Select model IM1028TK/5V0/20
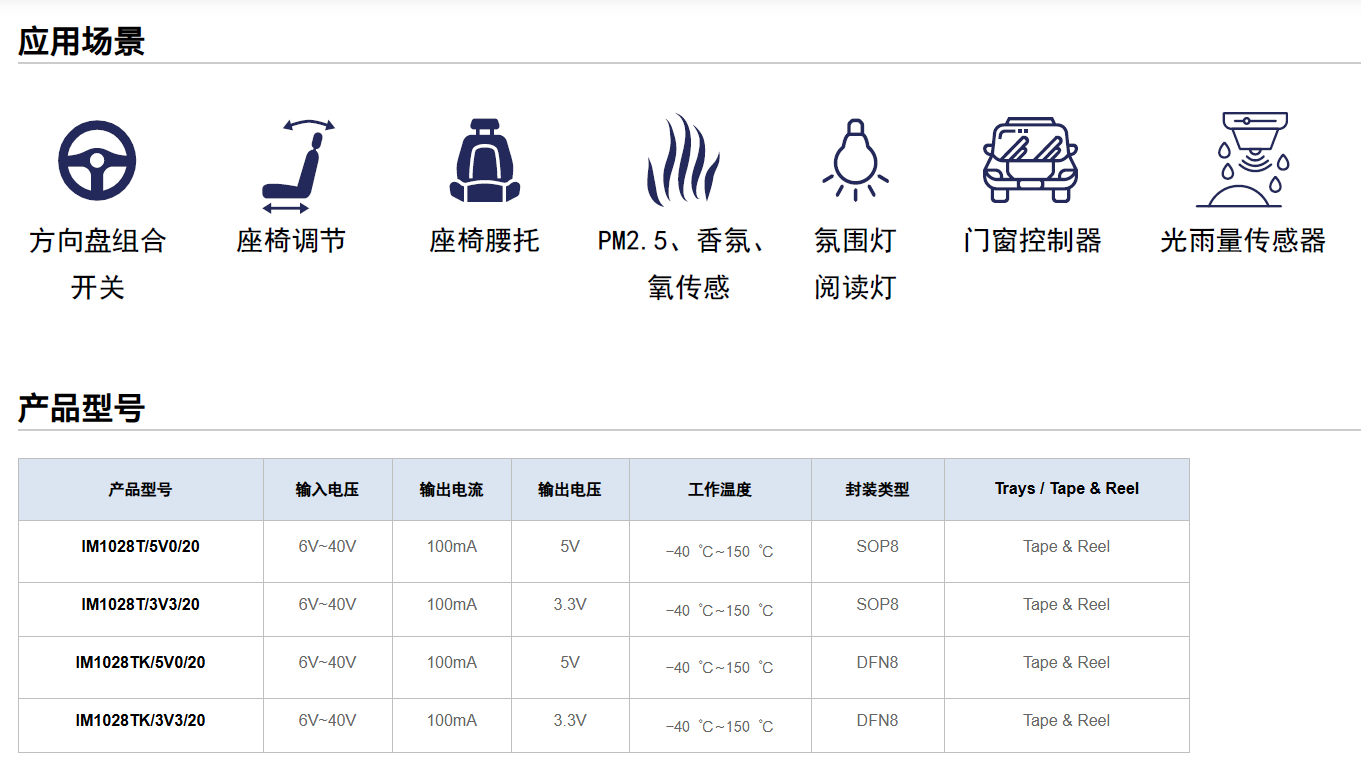This screenshot has width=1361, height=772. [x=140, y=663]
